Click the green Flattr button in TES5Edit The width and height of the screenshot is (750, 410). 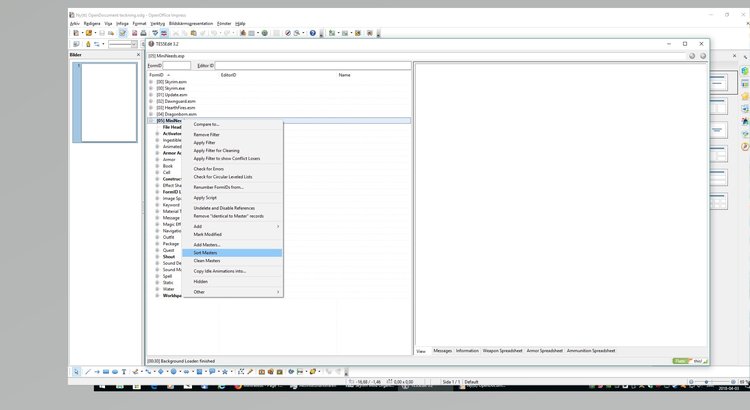681,361
